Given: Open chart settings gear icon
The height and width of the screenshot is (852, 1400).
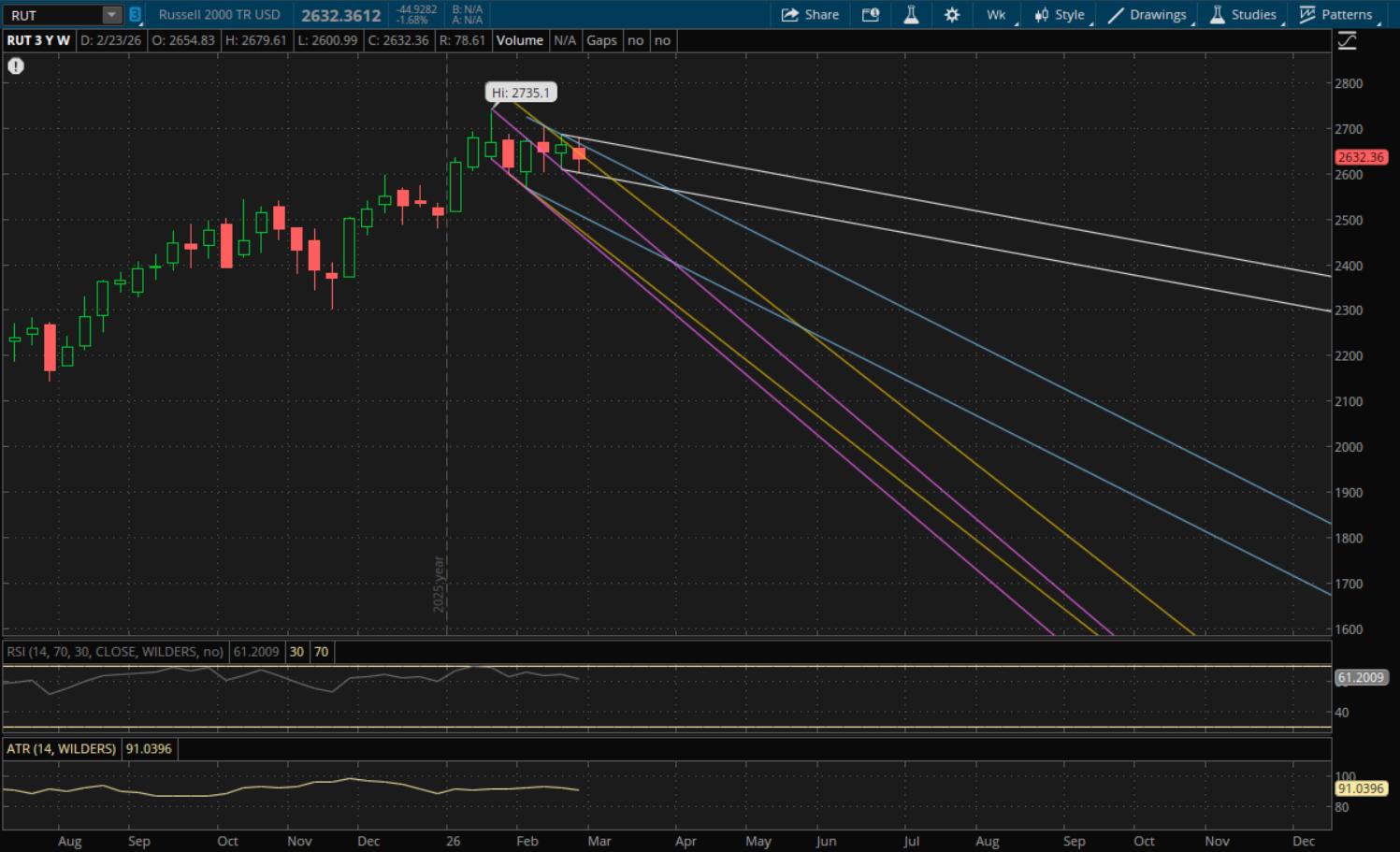Looking at the screenshot, I should click(952, 15).
